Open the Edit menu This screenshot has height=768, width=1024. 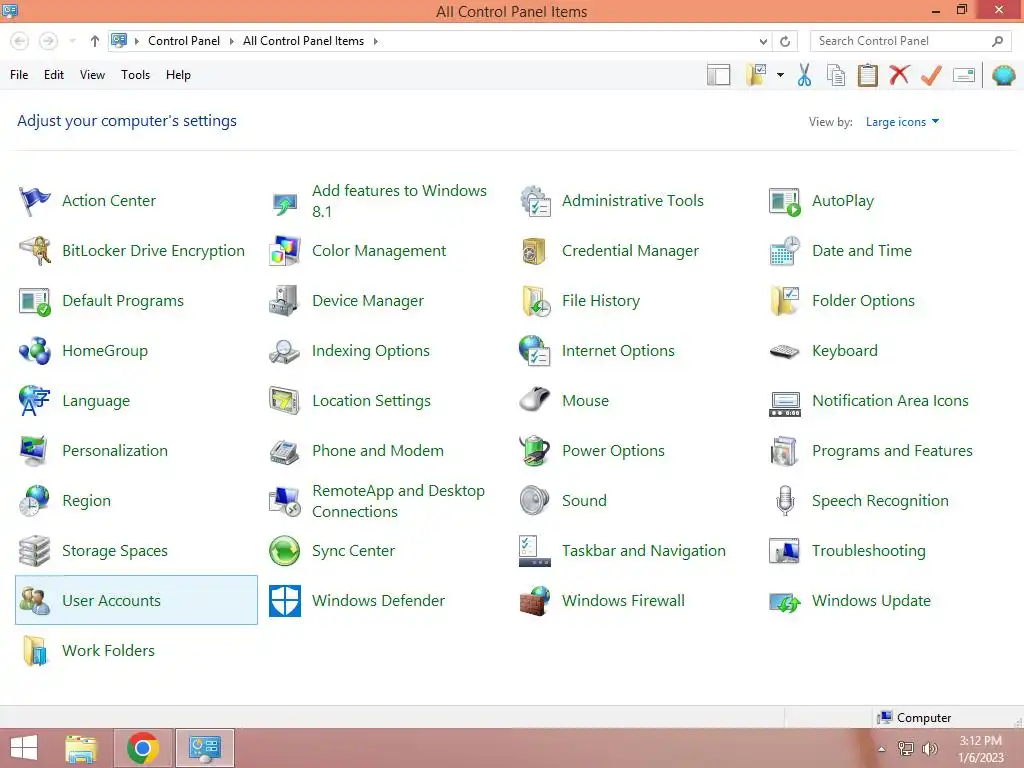(54, 75)
